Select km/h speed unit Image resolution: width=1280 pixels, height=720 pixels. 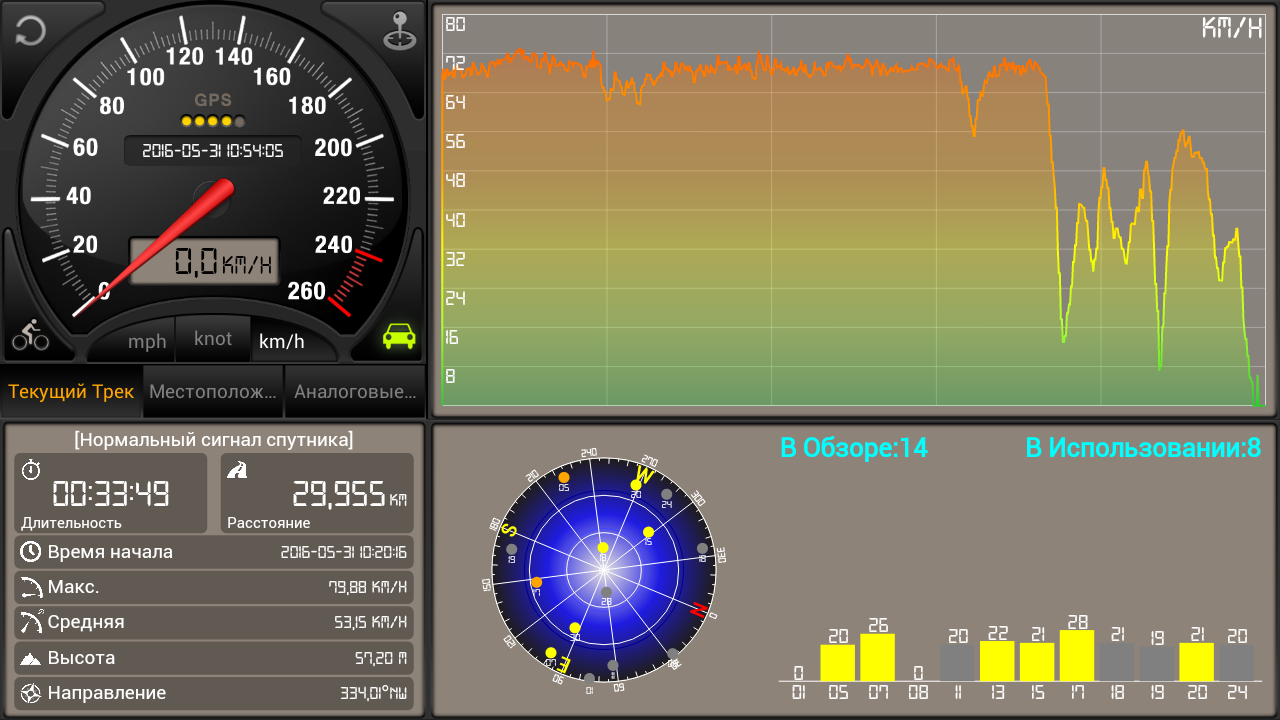pos(282,342)
